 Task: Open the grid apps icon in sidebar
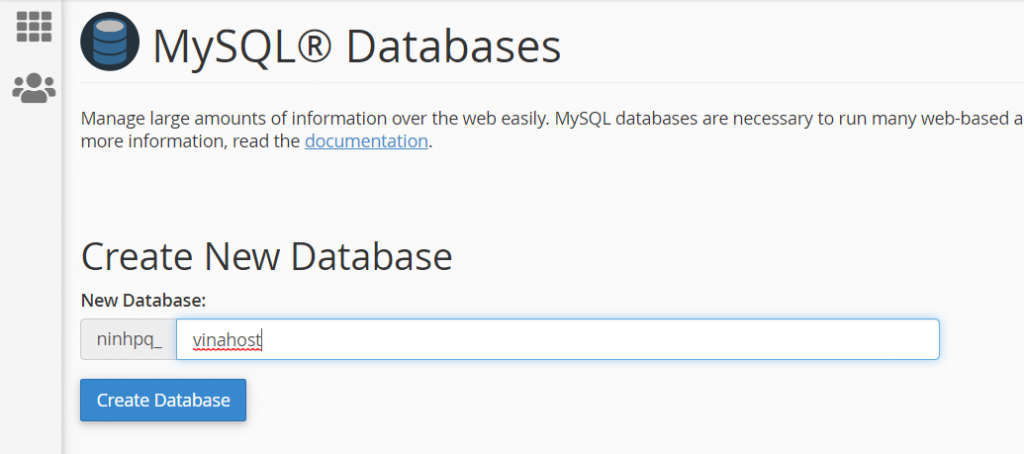tap(33, 25)
